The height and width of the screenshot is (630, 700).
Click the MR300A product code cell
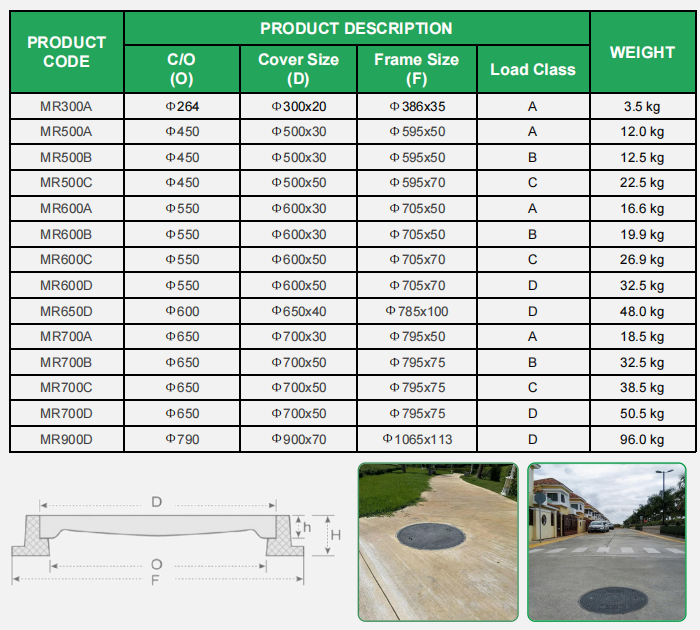(66, 105)
